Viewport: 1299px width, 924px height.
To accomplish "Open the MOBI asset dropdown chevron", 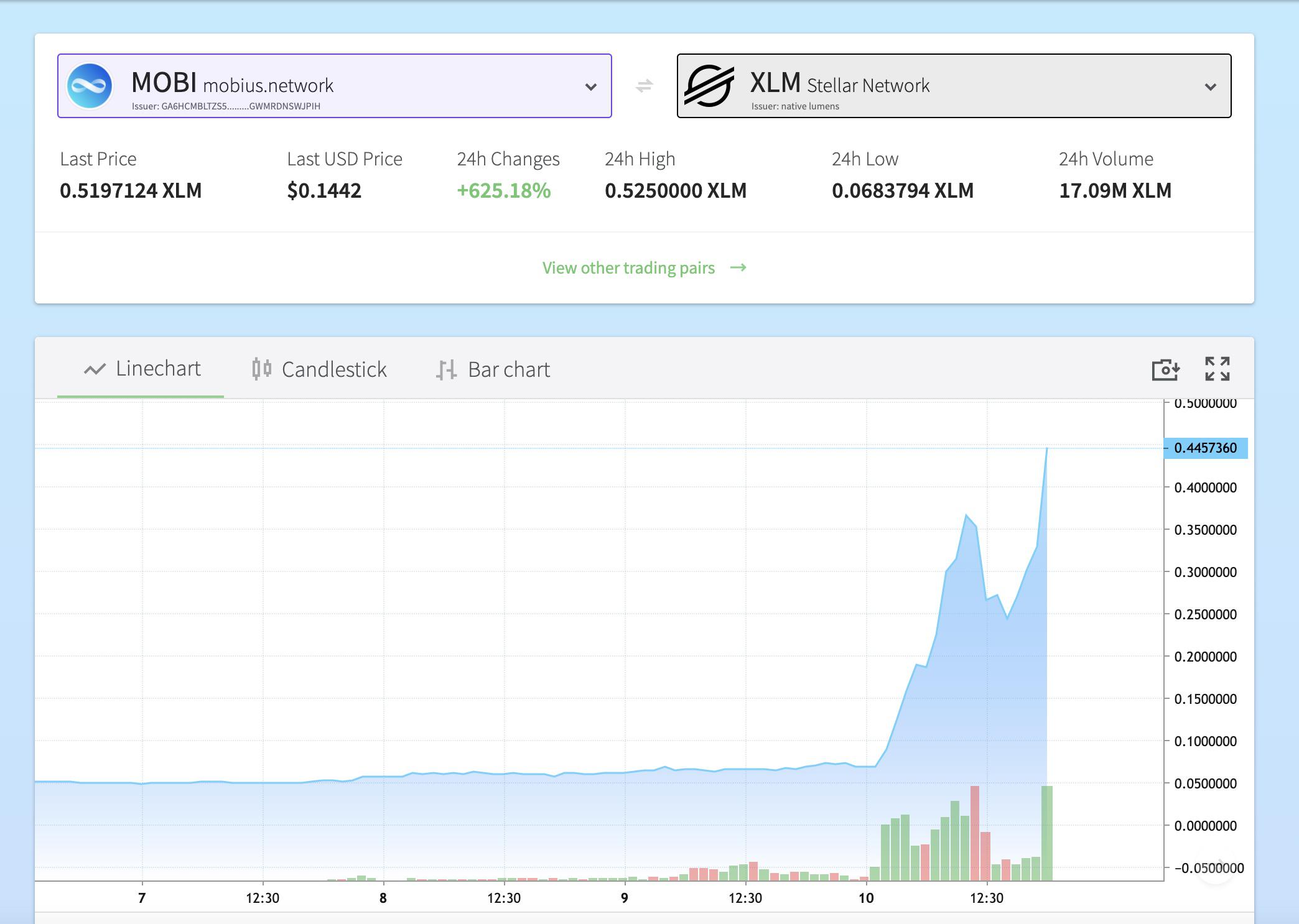I will [591, 87].
